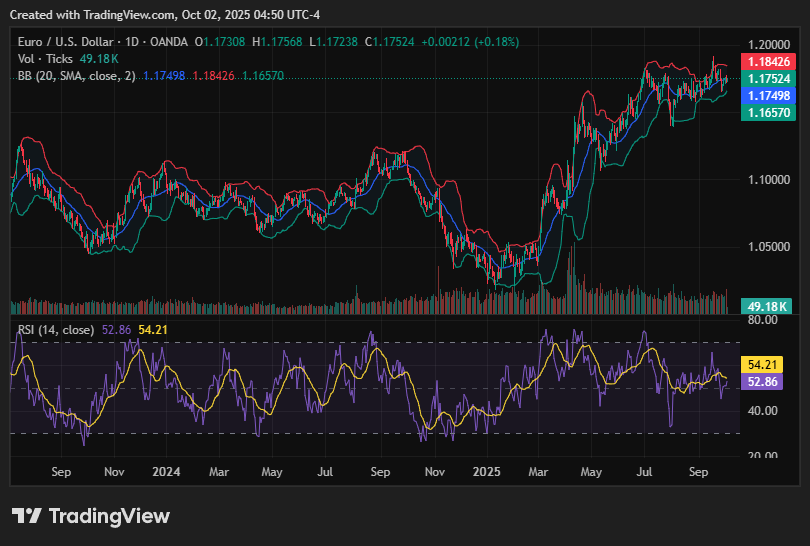The height and width of the screenshot is (546, 810).
Task: Click the Nov label before 2024
Action: 114,470
